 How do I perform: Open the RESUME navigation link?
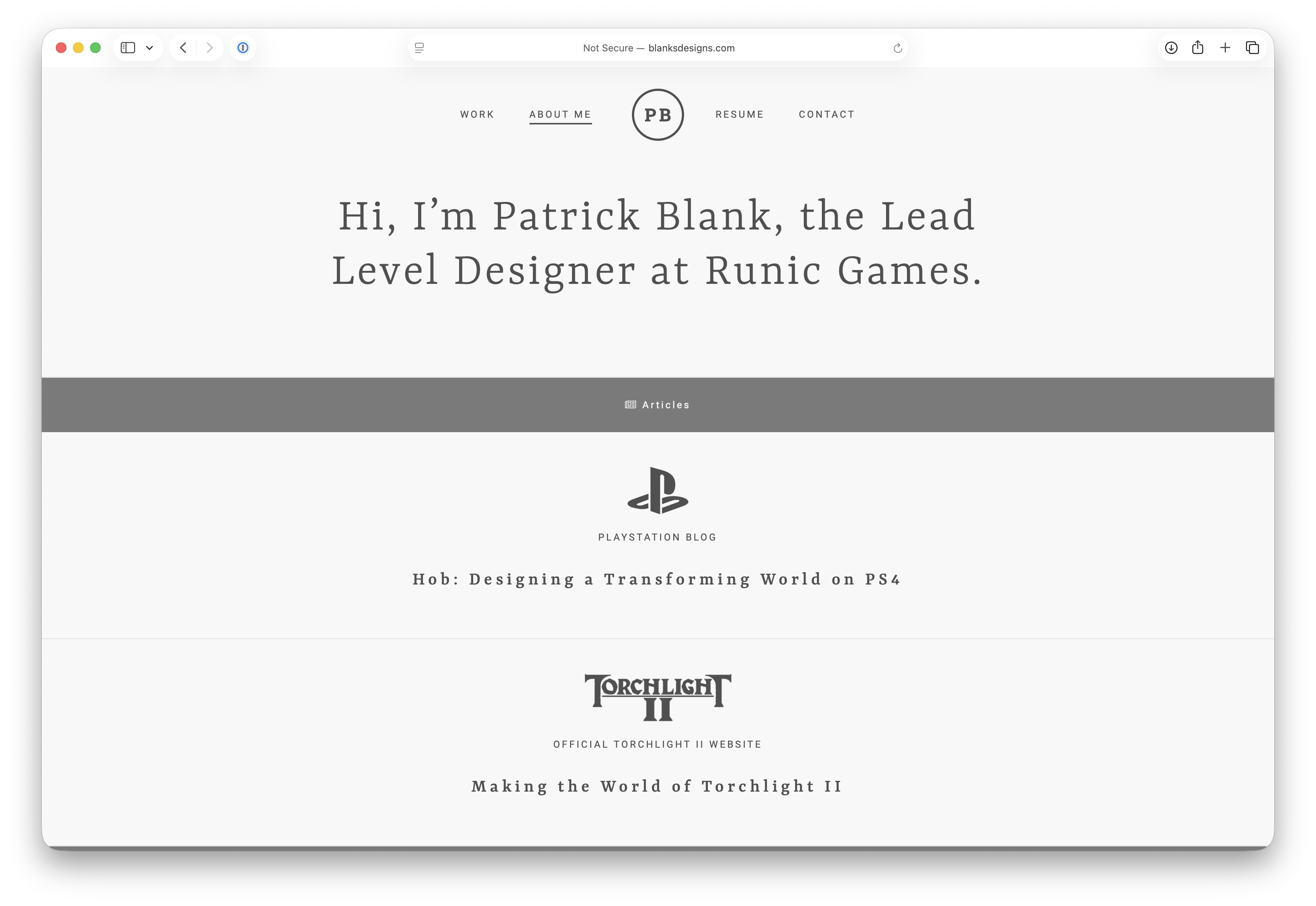739,114
